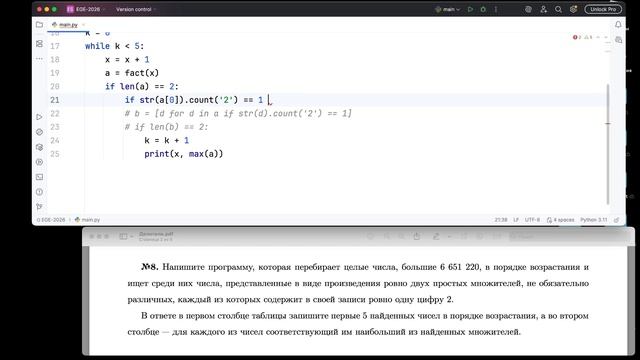Open the dropdown arrow beside main.py tab
The height and width of the screenshot is (360, 640).
(83, 25)
